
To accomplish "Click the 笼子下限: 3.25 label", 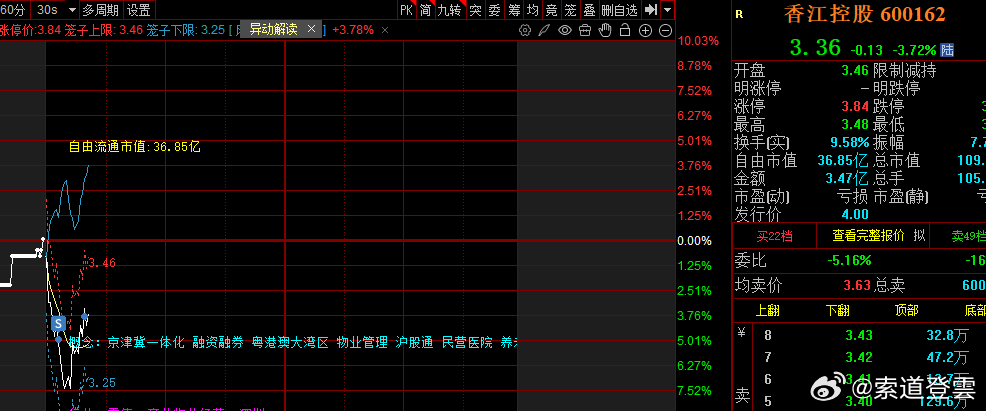I will tap(186, 30).
